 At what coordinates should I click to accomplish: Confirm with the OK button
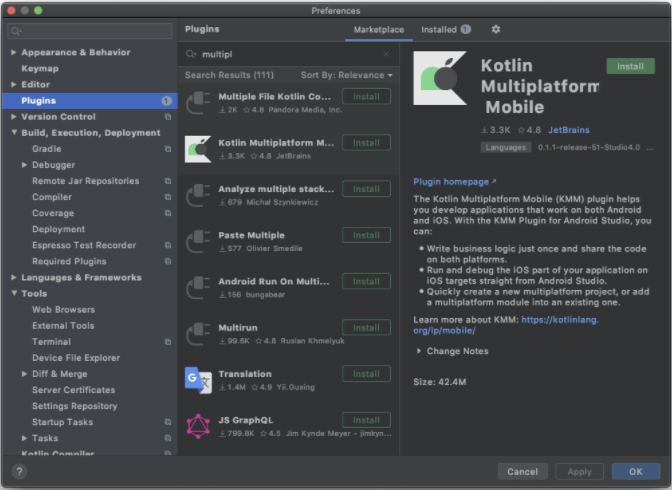(636, 472)
